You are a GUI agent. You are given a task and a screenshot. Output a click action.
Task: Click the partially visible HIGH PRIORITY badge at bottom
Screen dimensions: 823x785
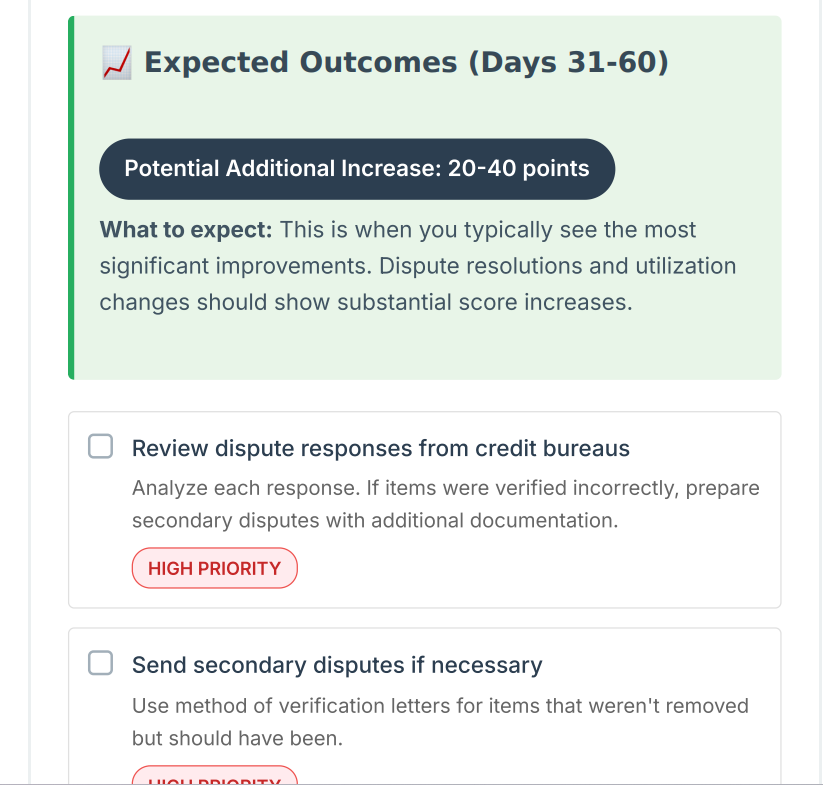pos(214,776)
